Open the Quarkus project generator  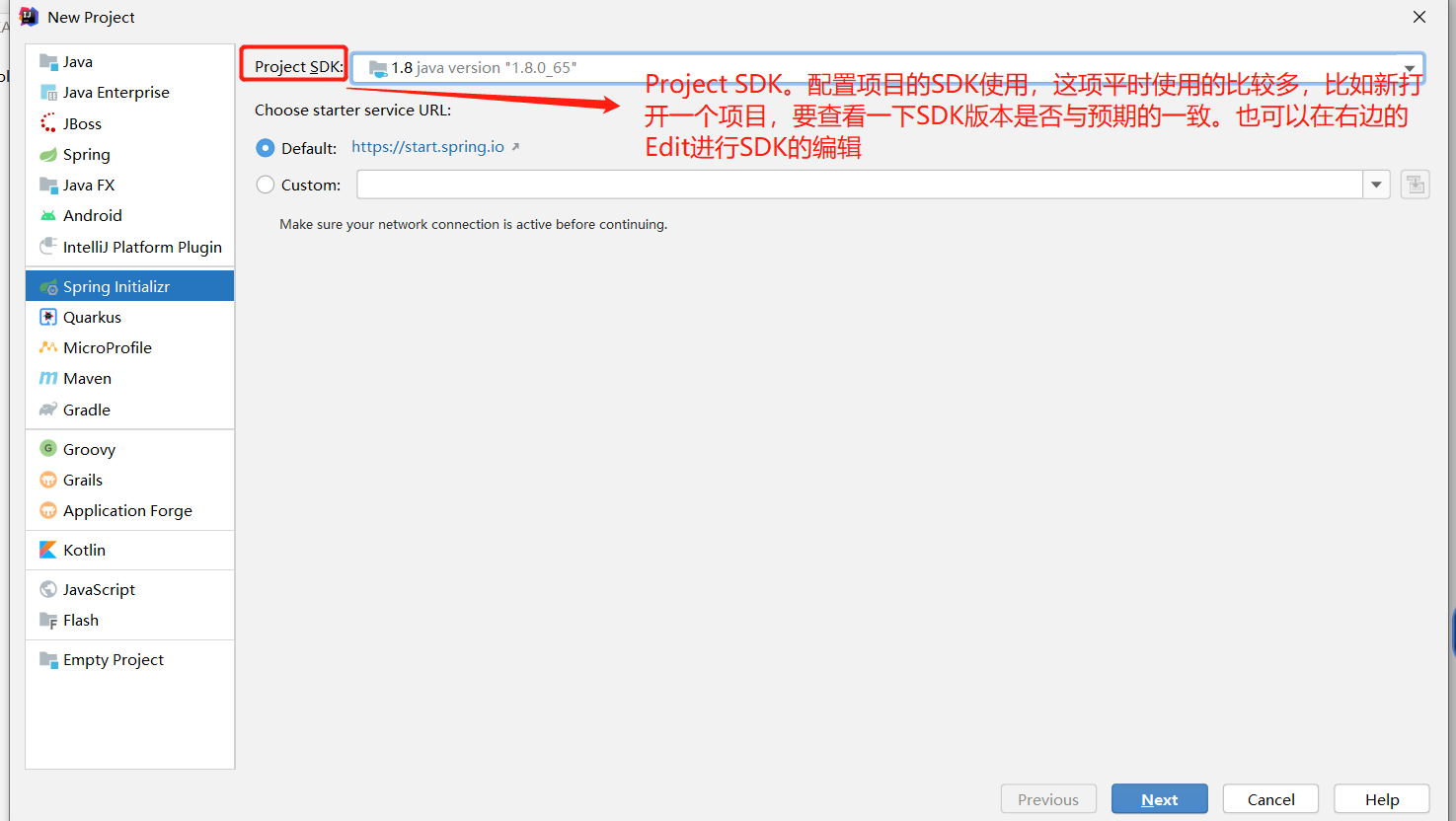pos(90,317)
